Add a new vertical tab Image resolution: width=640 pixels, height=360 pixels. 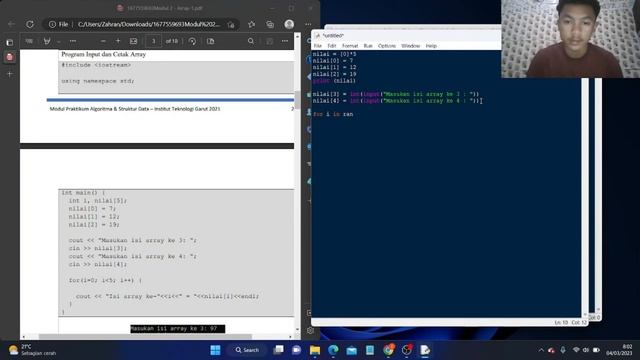pos(10,74)
